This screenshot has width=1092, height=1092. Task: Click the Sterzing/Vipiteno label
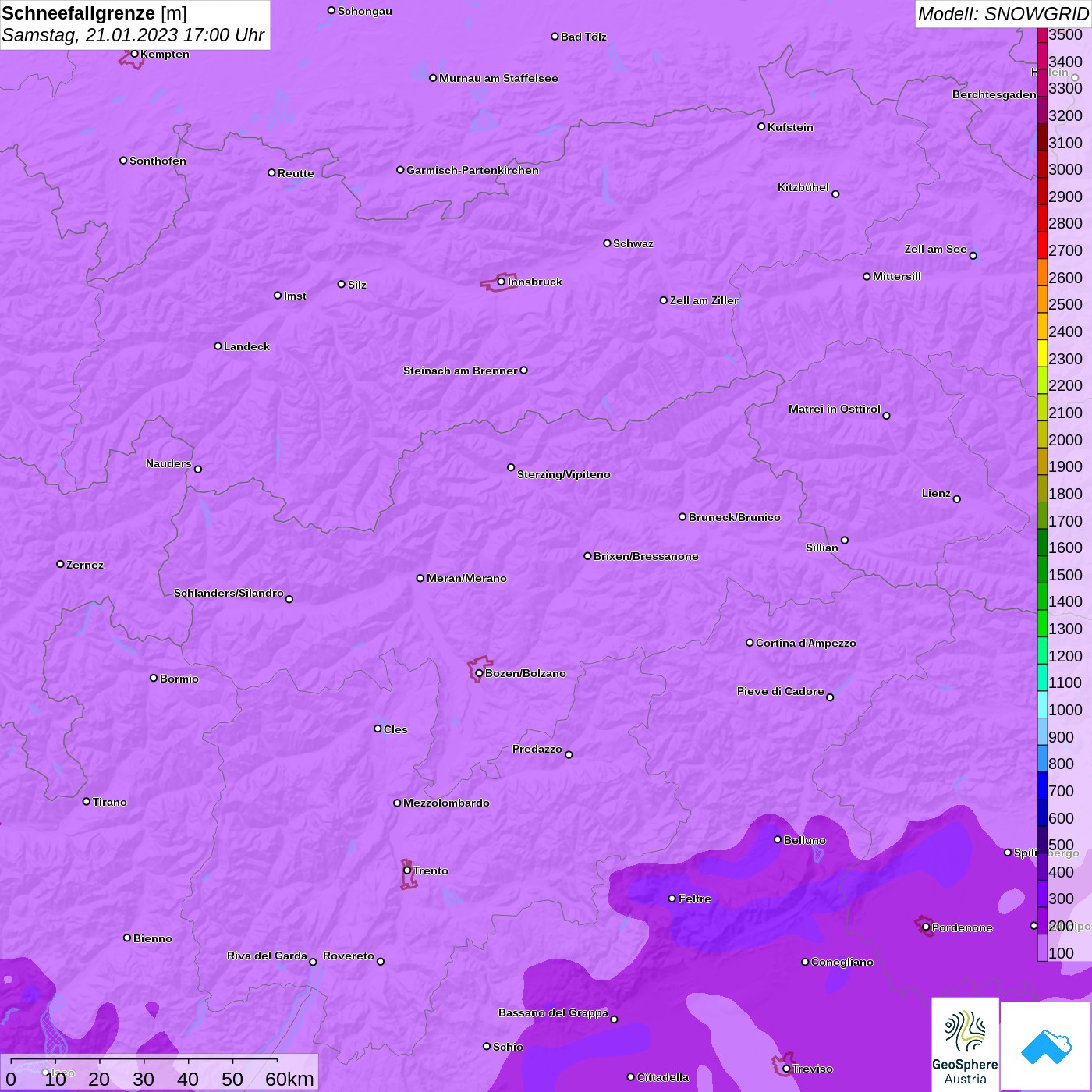[x=563, y=474]
